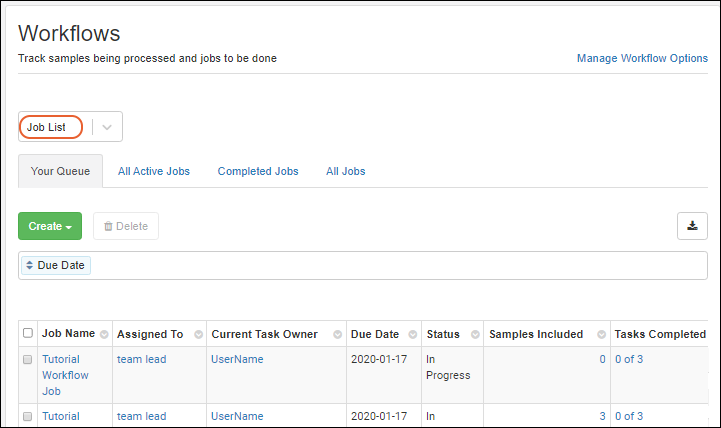Click the download export icon button
Viewport: 721px width, 428px height.
(x=692, y=226)
